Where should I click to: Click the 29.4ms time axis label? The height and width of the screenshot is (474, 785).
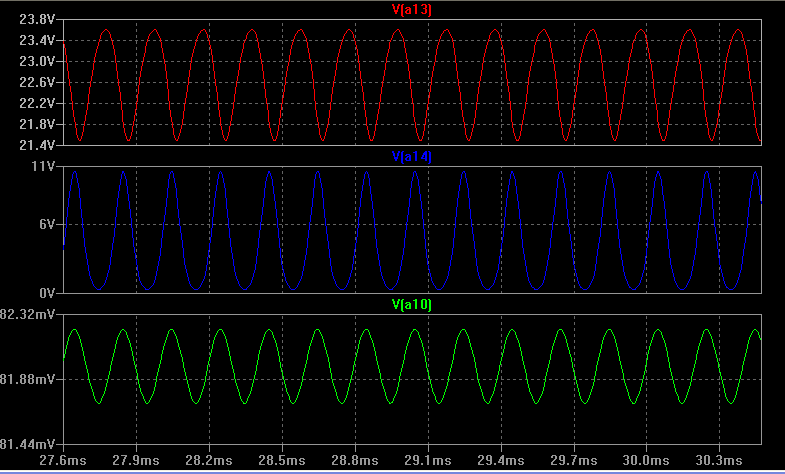click(x=501, y=460)
